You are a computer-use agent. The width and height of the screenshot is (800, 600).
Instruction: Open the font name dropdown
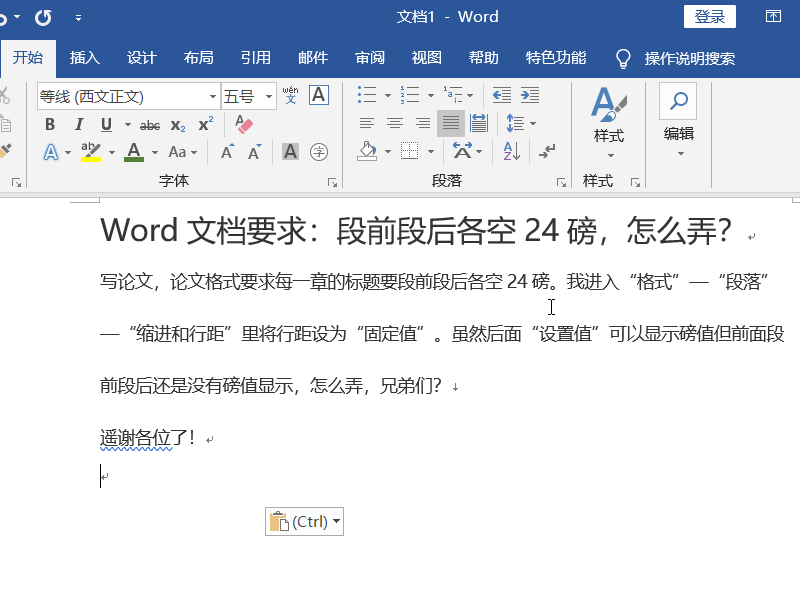pos(213,97)
